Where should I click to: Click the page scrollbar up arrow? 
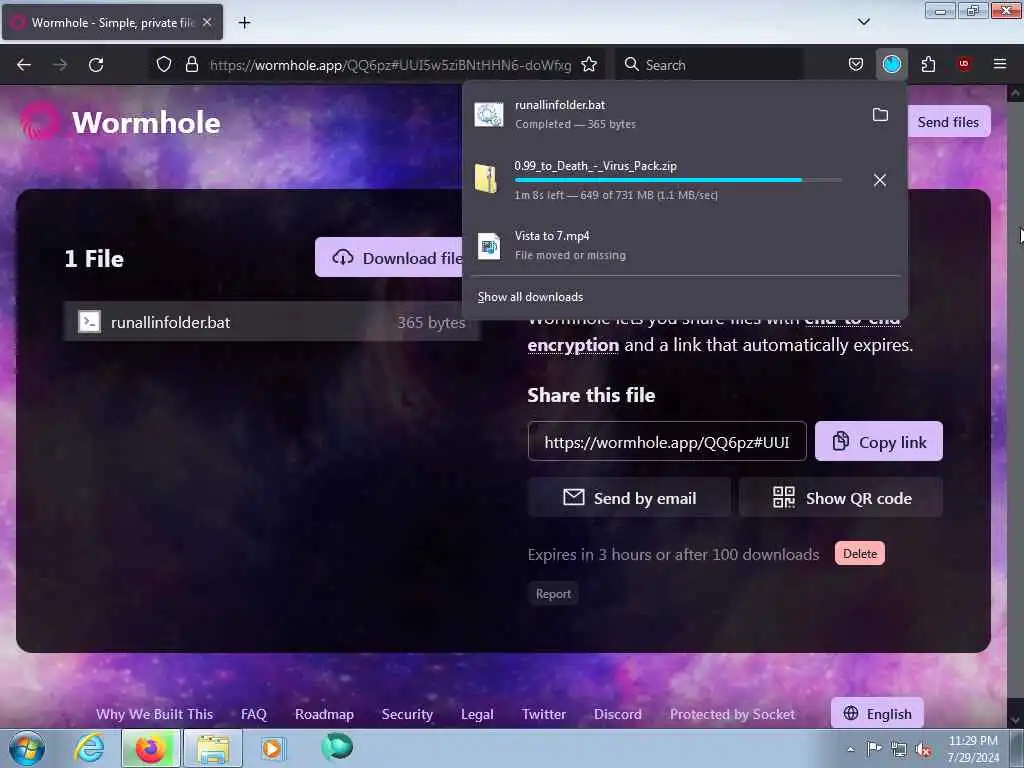pyautogui.click(x=1014, y=93)
